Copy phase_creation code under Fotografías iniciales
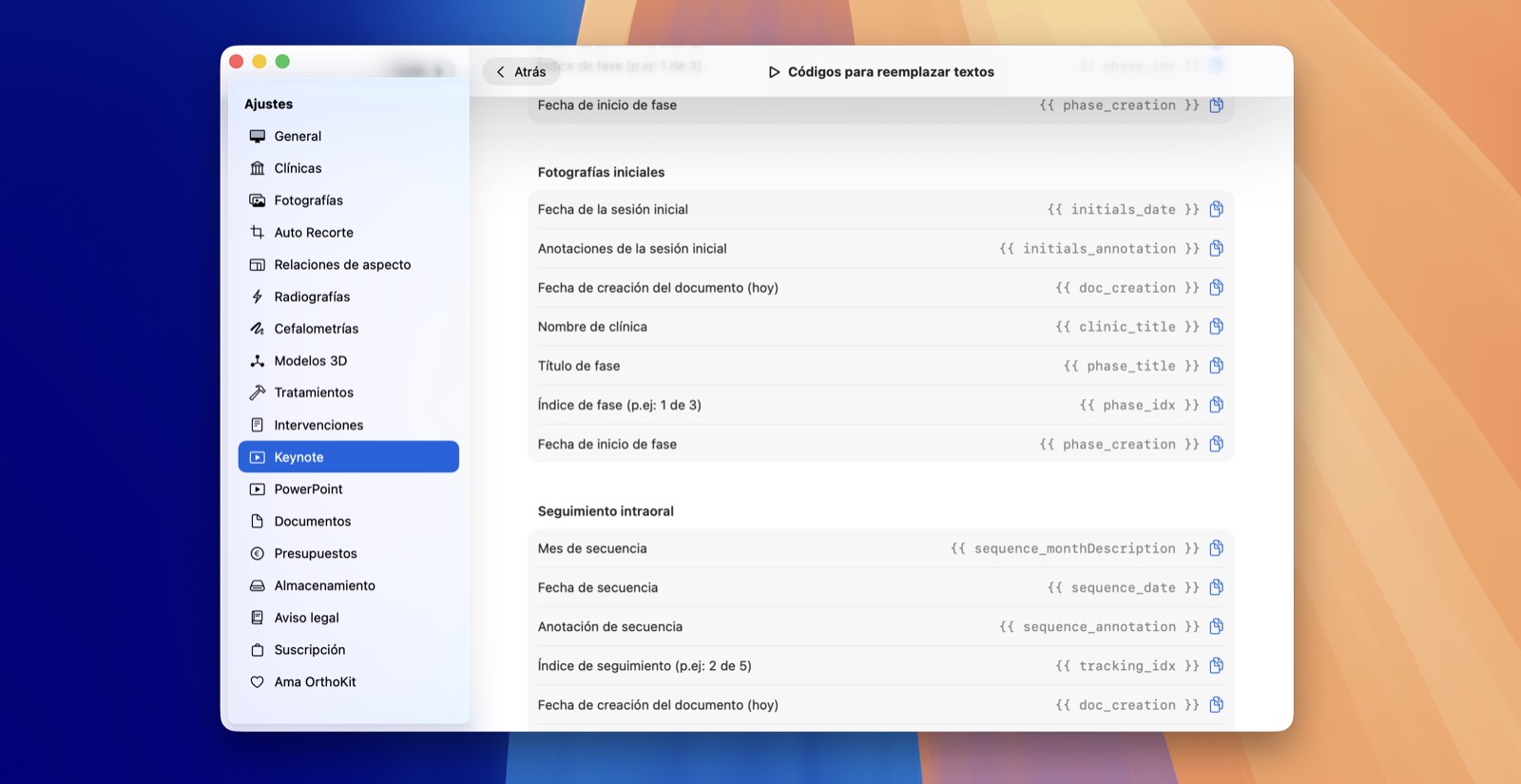This screenshot has width=1521, height=784. [x=1216, y=444]
